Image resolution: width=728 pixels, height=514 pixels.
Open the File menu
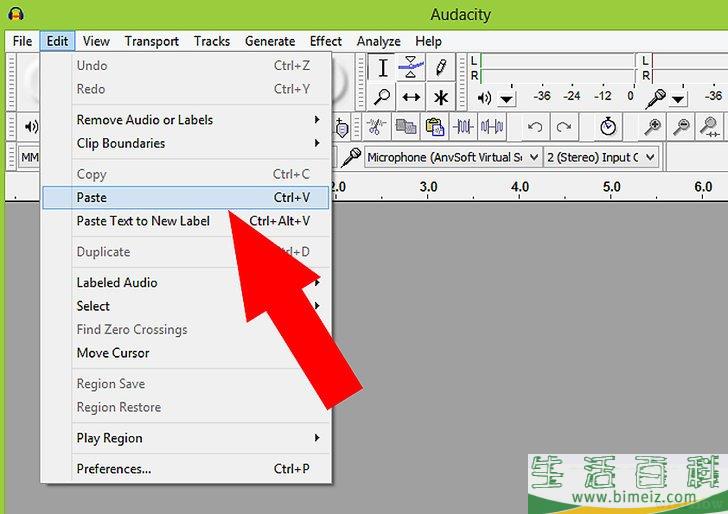click(x=22, y=41)
